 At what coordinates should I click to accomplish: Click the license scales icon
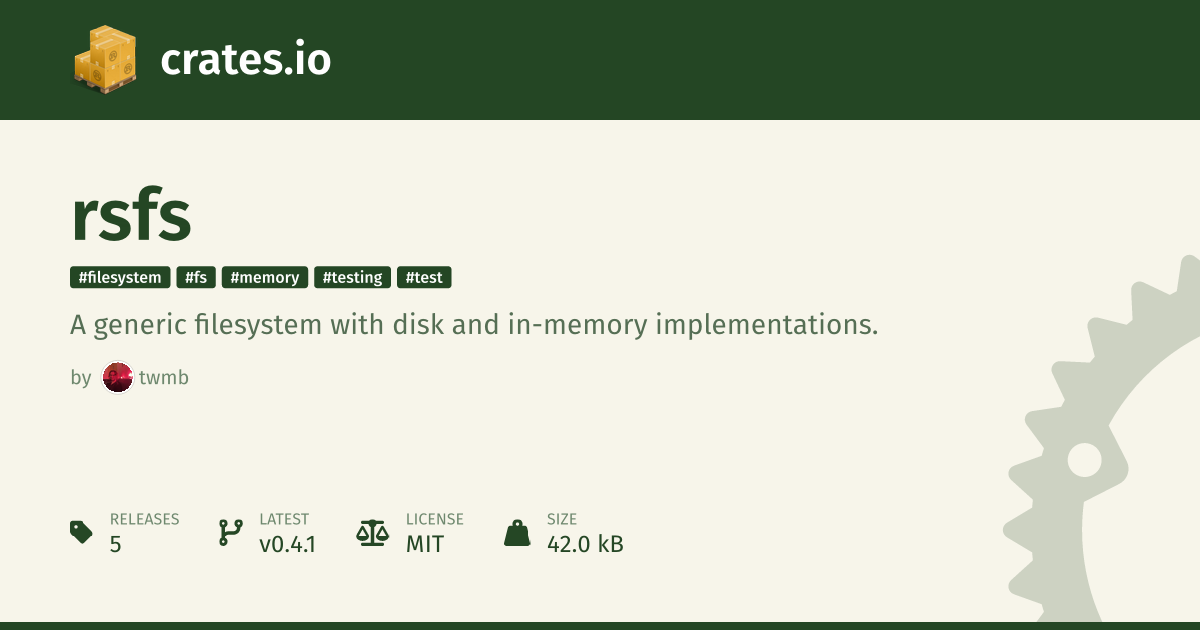click(373, 532)
